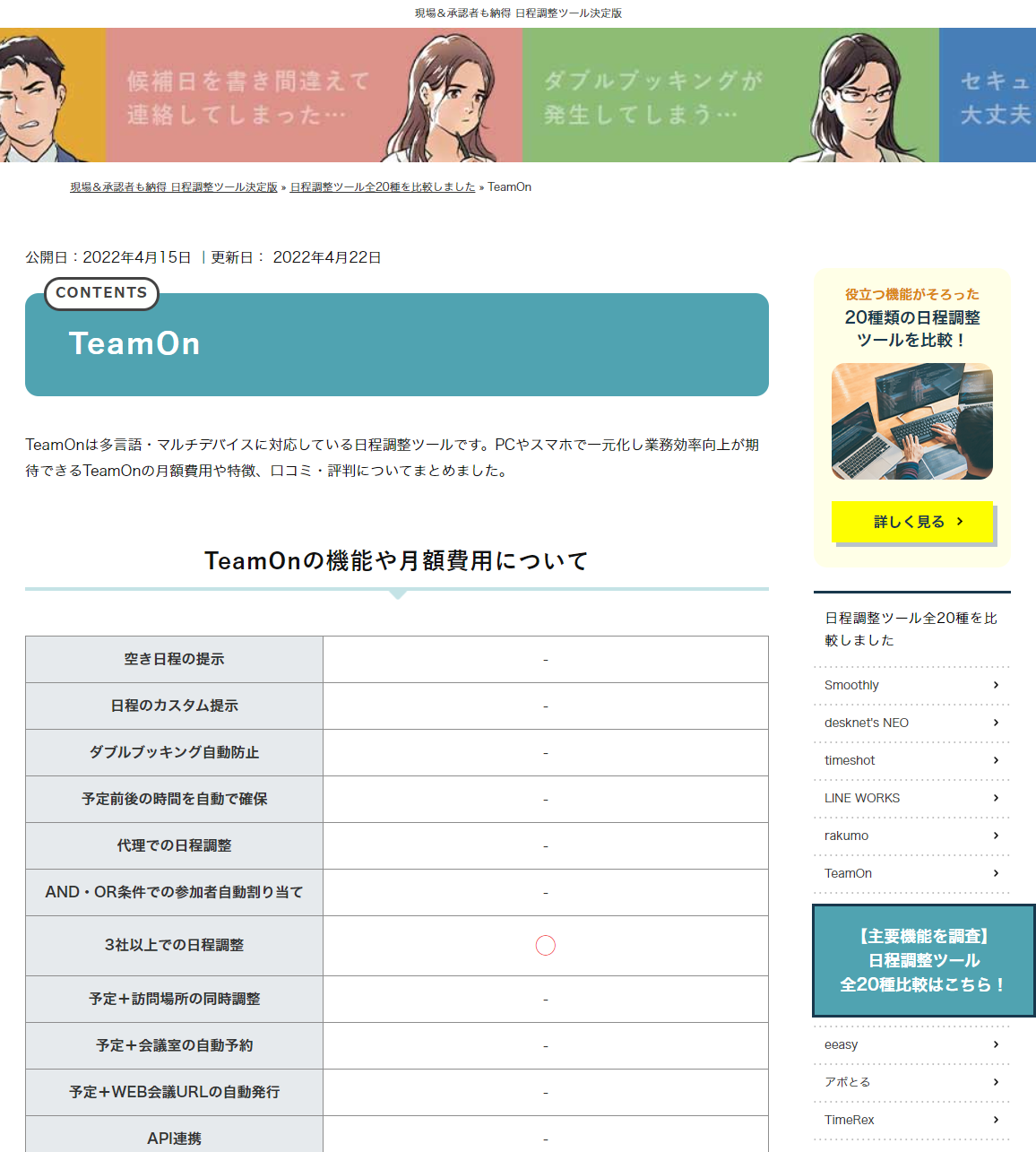Click the arrow next to TimeRex
Screen dimensions: 1036x1152
click(996, 1120)
